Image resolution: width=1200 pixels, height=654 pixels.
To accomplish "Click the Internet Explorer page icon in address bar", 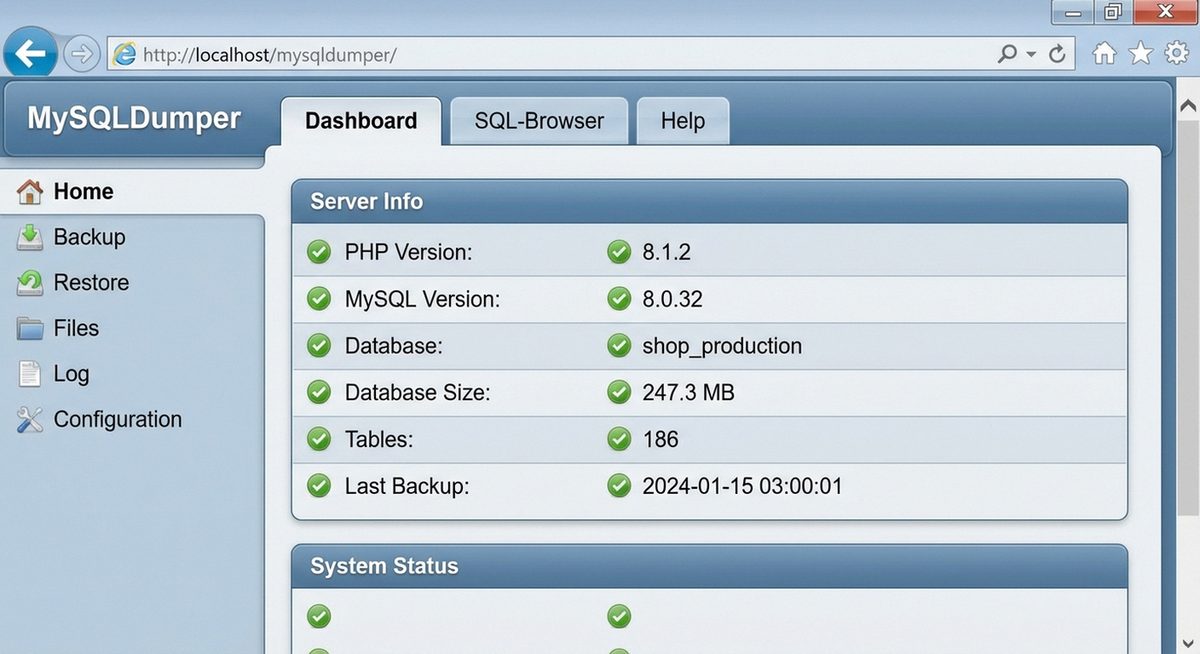I will coord(125,54).
